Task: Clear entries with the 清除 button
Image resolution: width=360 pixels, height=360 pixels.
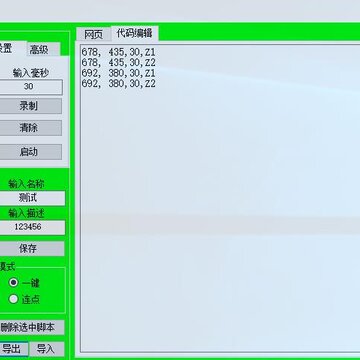Action: 30,128
